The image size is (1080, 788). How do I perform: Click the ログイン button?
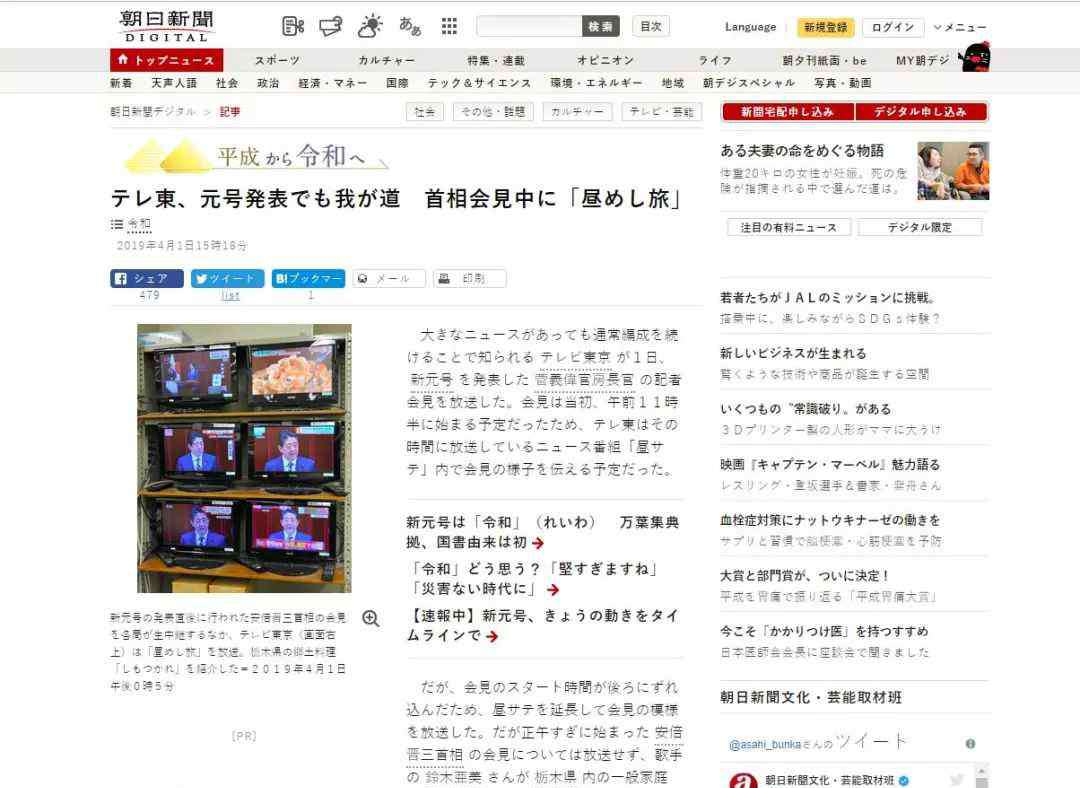[x=893, y=27]
